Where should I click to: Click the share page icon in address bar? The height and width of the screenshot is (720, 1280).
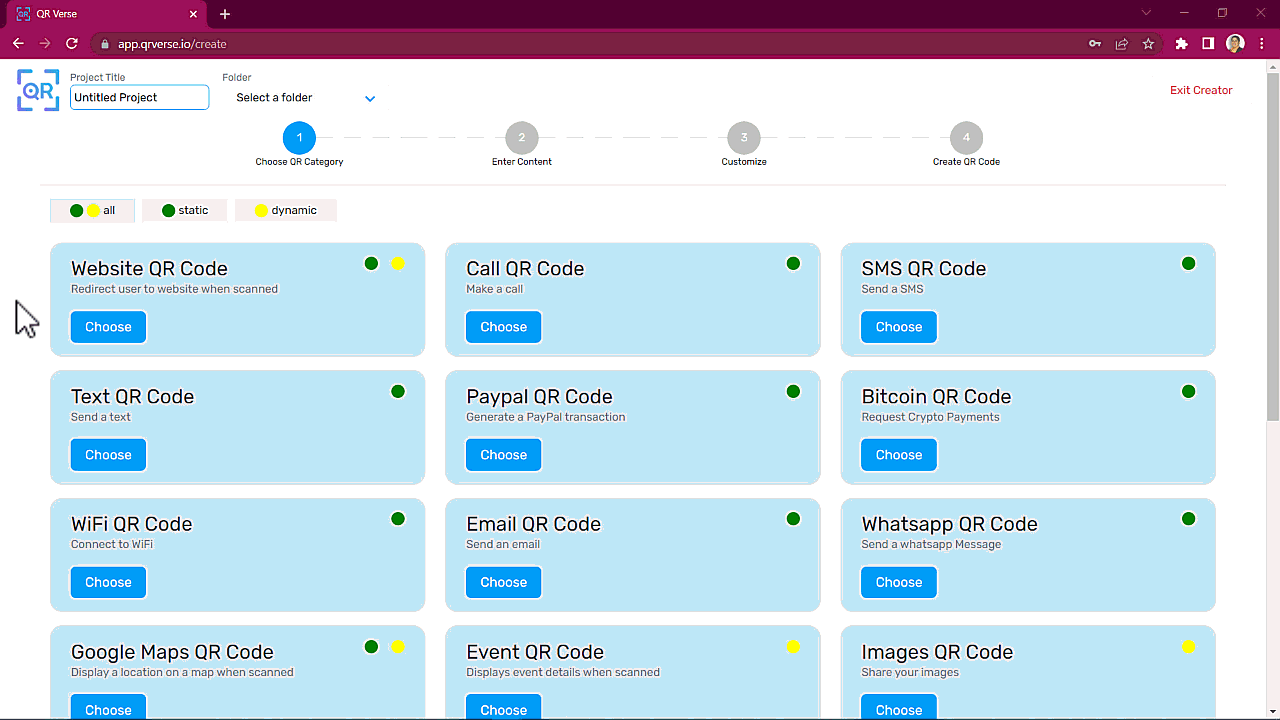pos(1122,44)
